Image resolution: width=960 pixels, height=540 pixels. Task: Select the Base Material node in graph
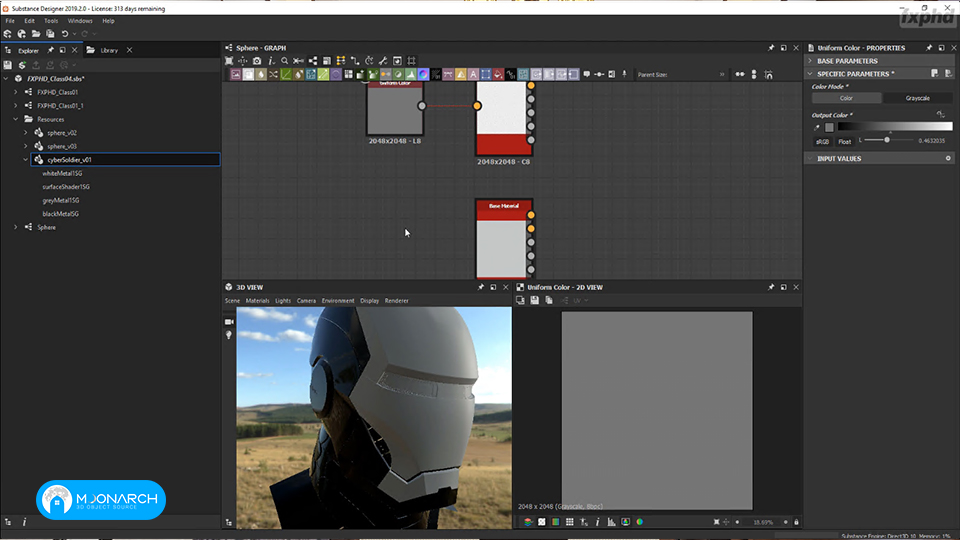[x=504, y=239]
